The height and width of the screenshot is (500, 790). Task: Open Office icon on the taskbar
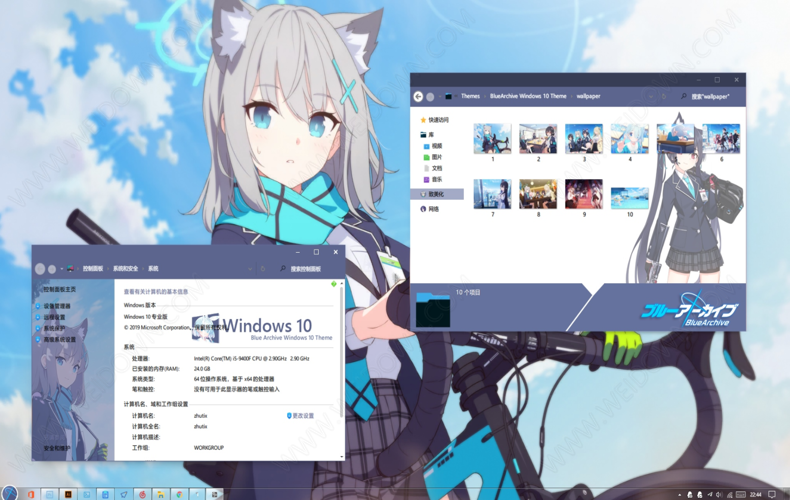pos(31,494)
